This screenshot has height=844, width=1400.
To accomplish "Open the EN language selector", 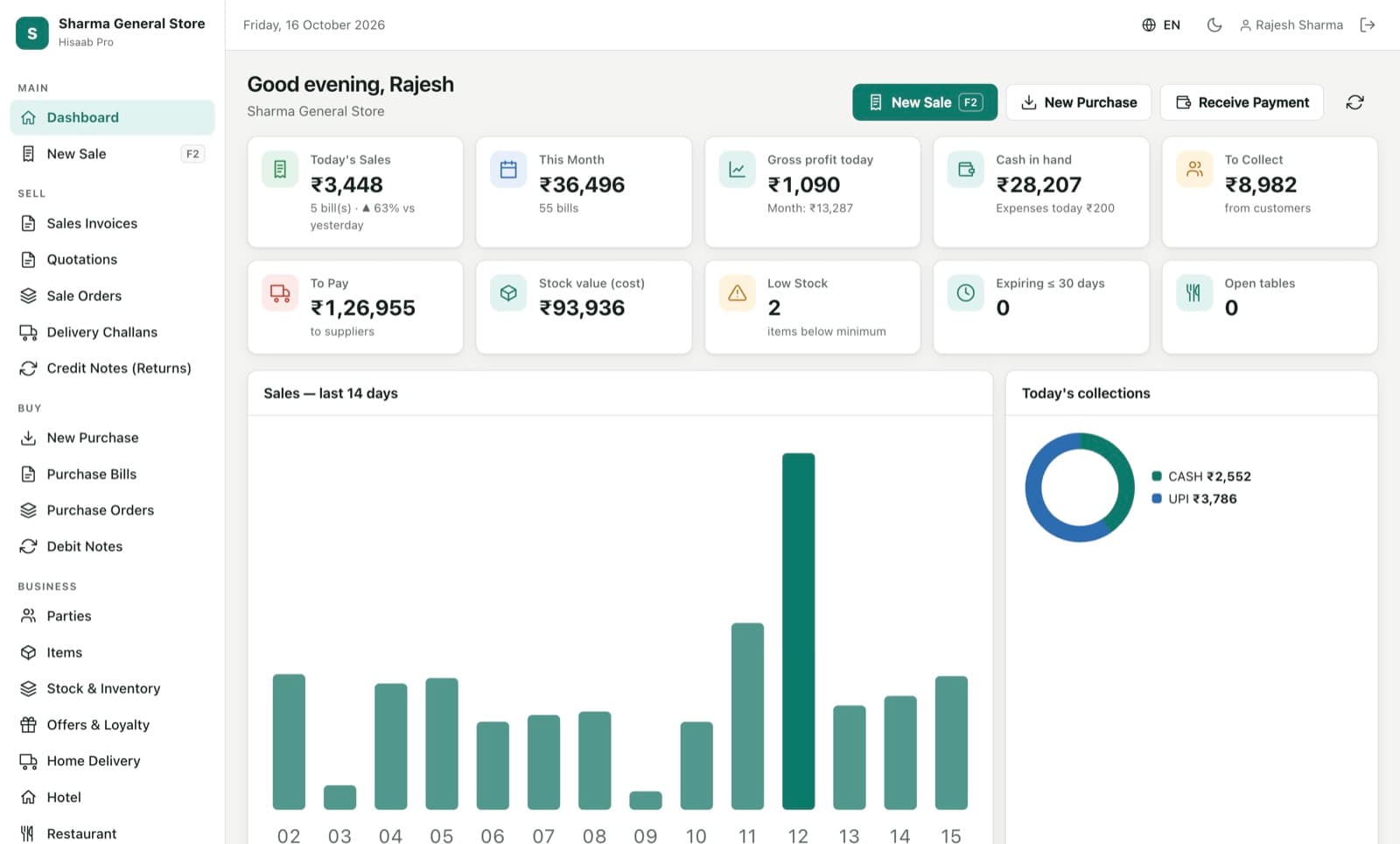I will (x=1161, y=25).
